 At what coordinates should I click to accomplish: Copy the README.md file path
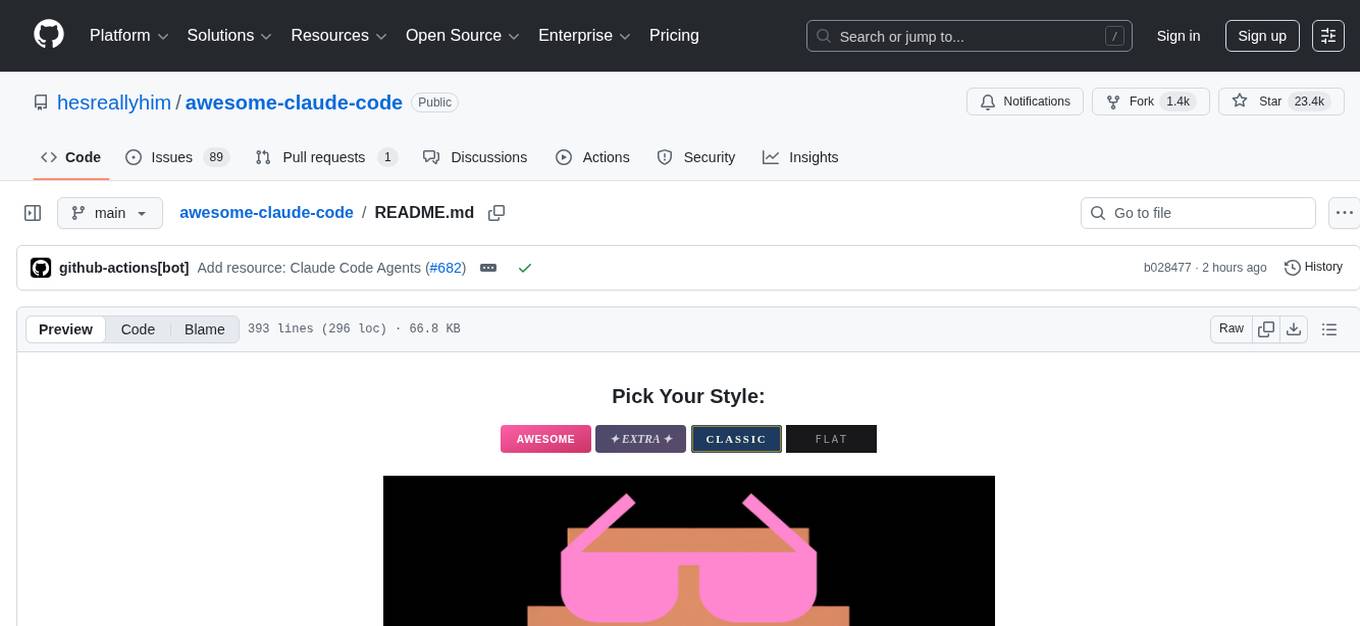496,212
